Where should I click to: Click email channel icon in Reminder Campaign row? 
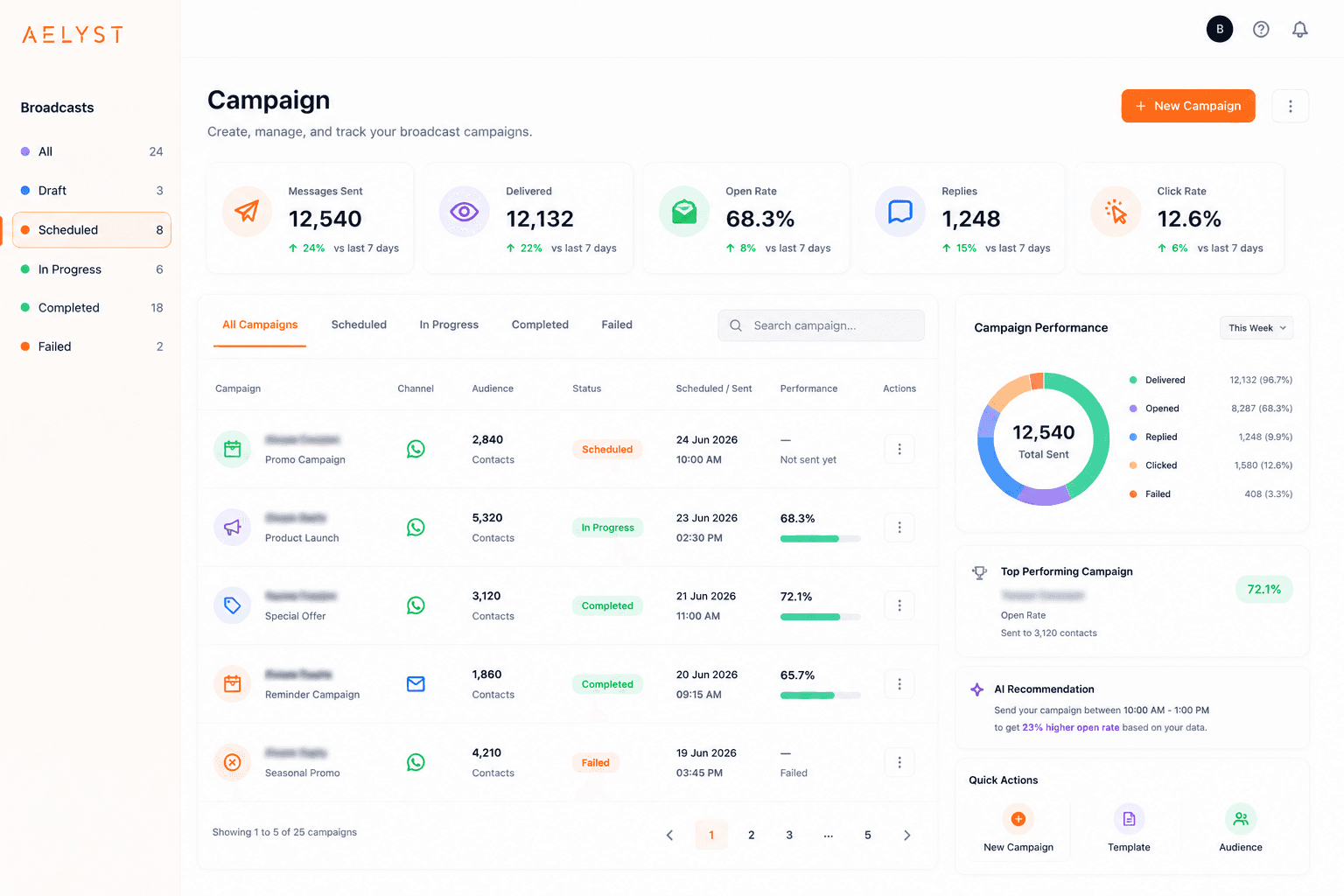[x=416, y=684]
